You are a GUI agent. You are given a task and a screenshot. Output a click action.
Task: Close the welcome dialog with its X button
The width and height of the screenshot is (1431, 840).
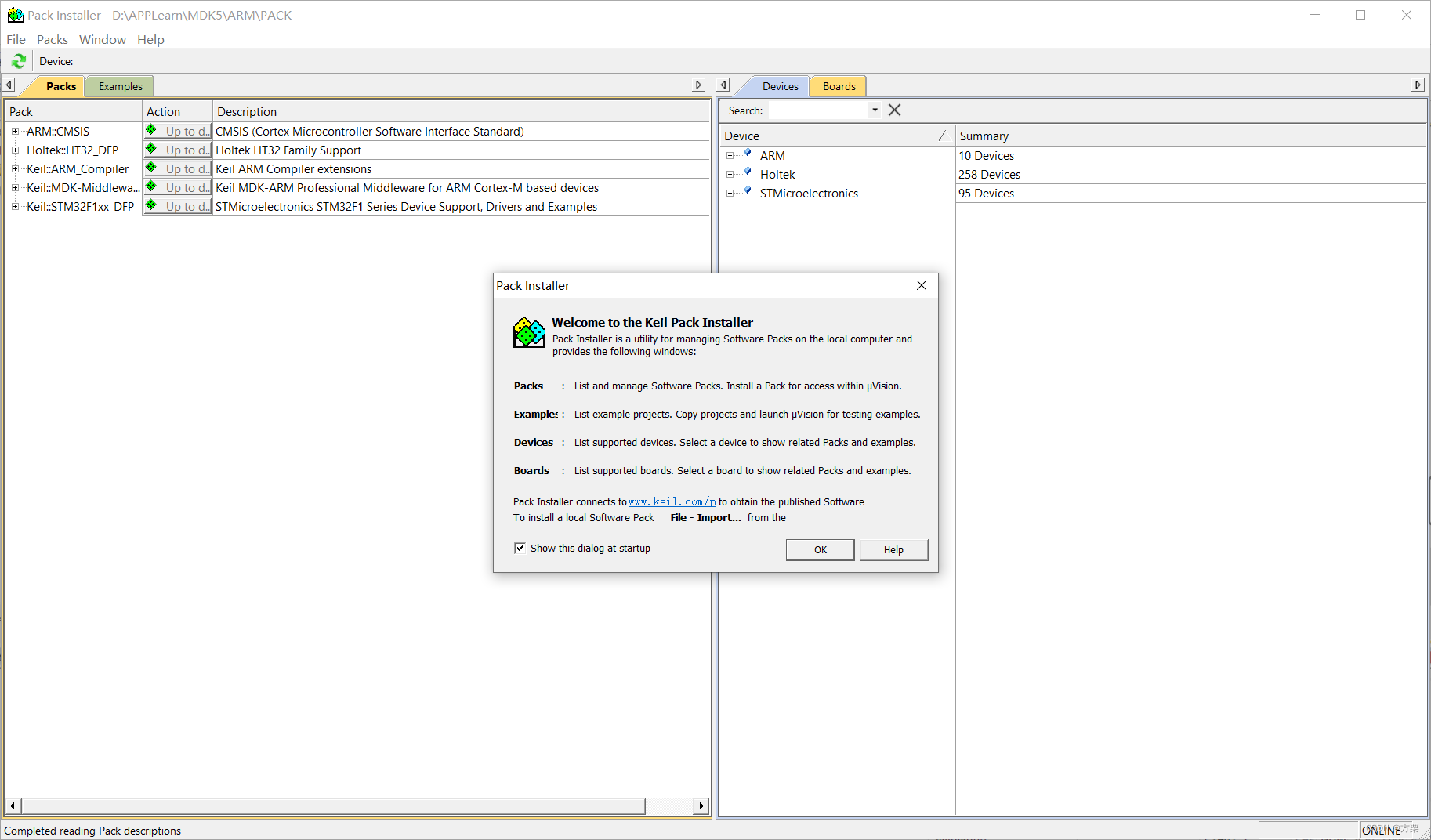coord(922,285)
